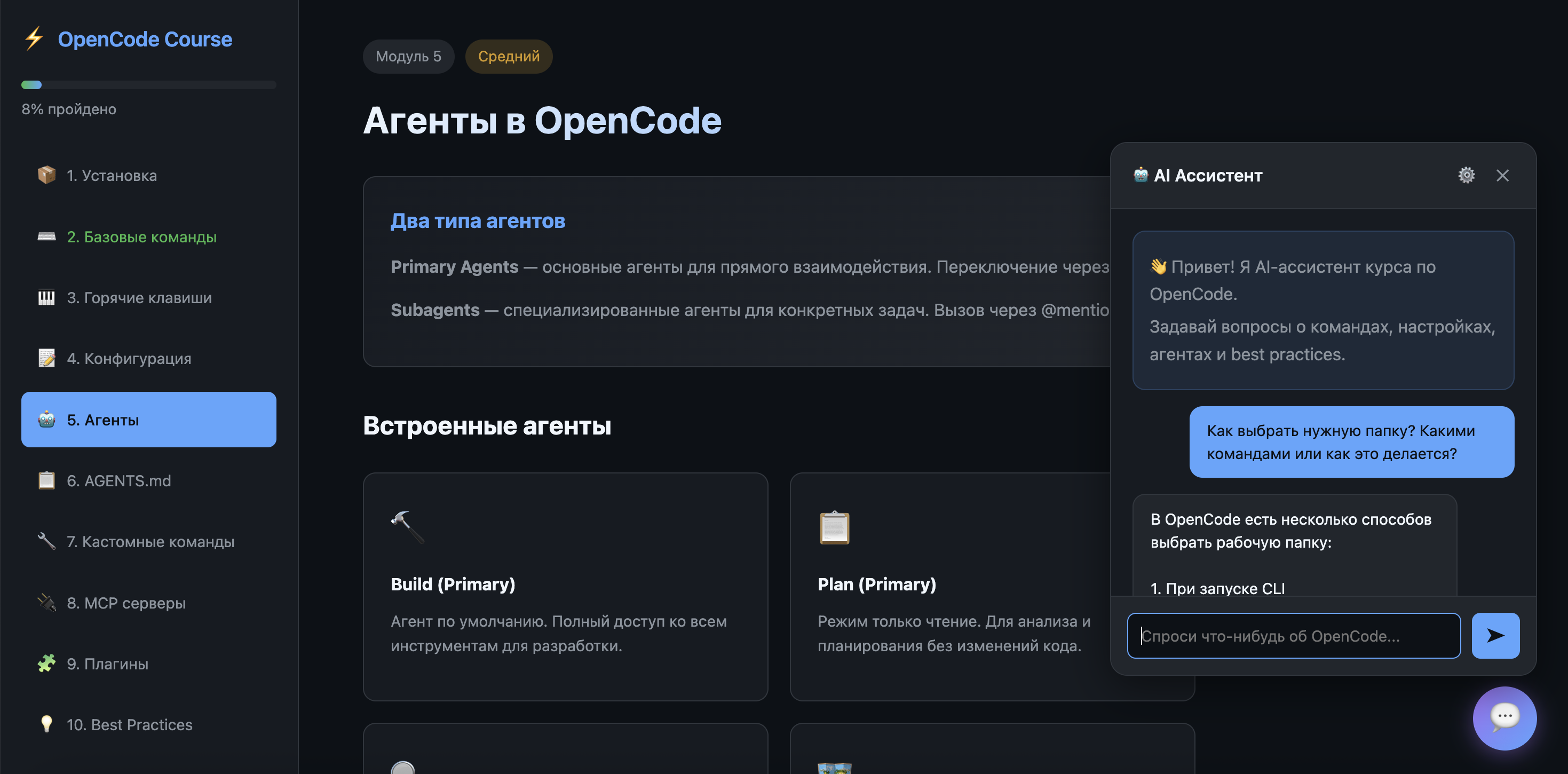Close the AI Ассистент panel

(x=1502, y=176)
